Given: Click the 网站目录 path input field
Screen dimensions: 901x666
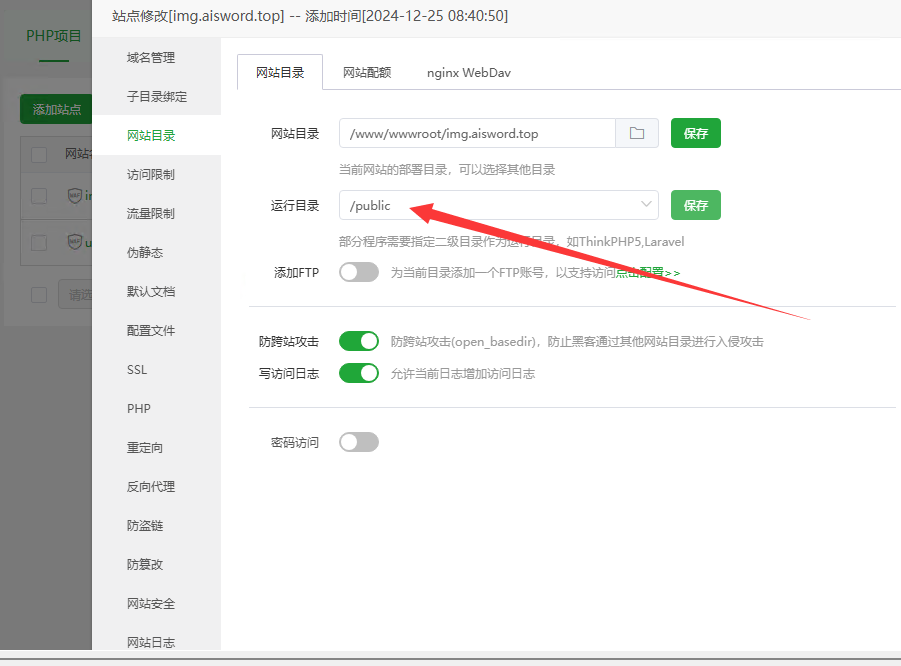Looking at the screenshot, I should 477,133.
